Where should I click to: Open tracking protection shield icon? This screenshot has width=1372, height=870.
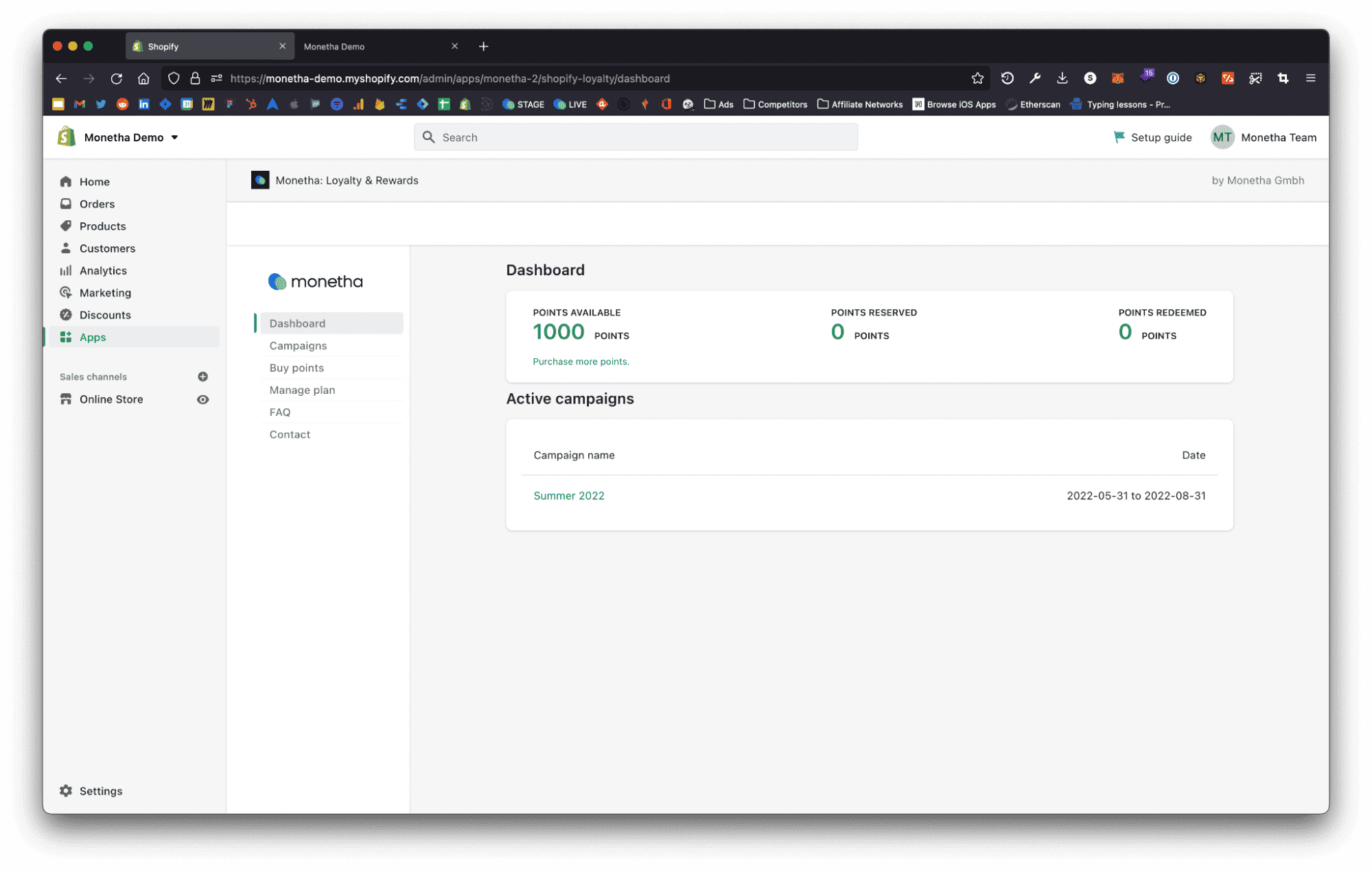(x=174, y=78)
